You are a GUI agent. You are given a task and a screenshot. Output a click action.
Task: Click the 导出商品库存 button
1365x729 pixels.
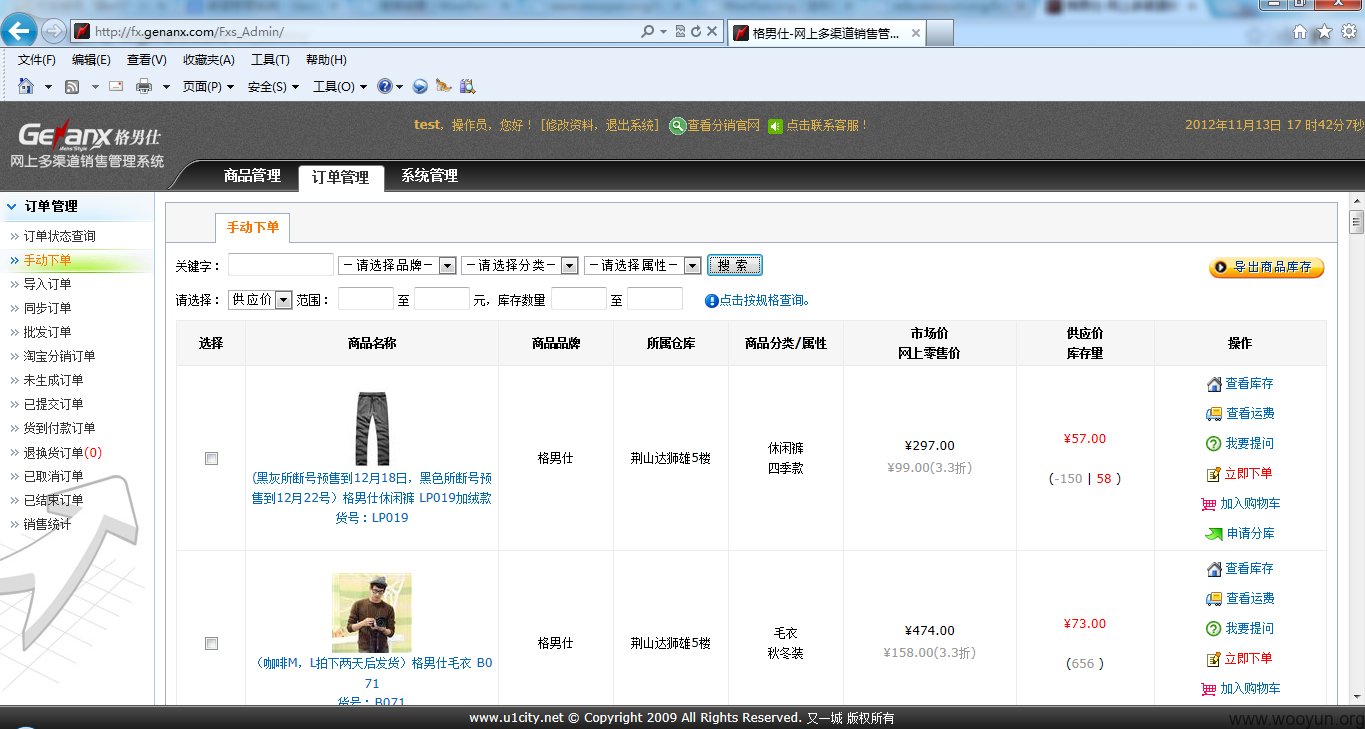coord(1267,267)
